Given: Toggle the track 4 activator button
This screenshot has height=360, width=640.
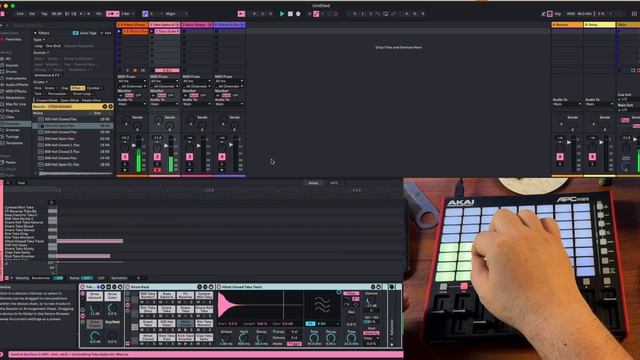Looking at the screenshot, I should [222, 157].
